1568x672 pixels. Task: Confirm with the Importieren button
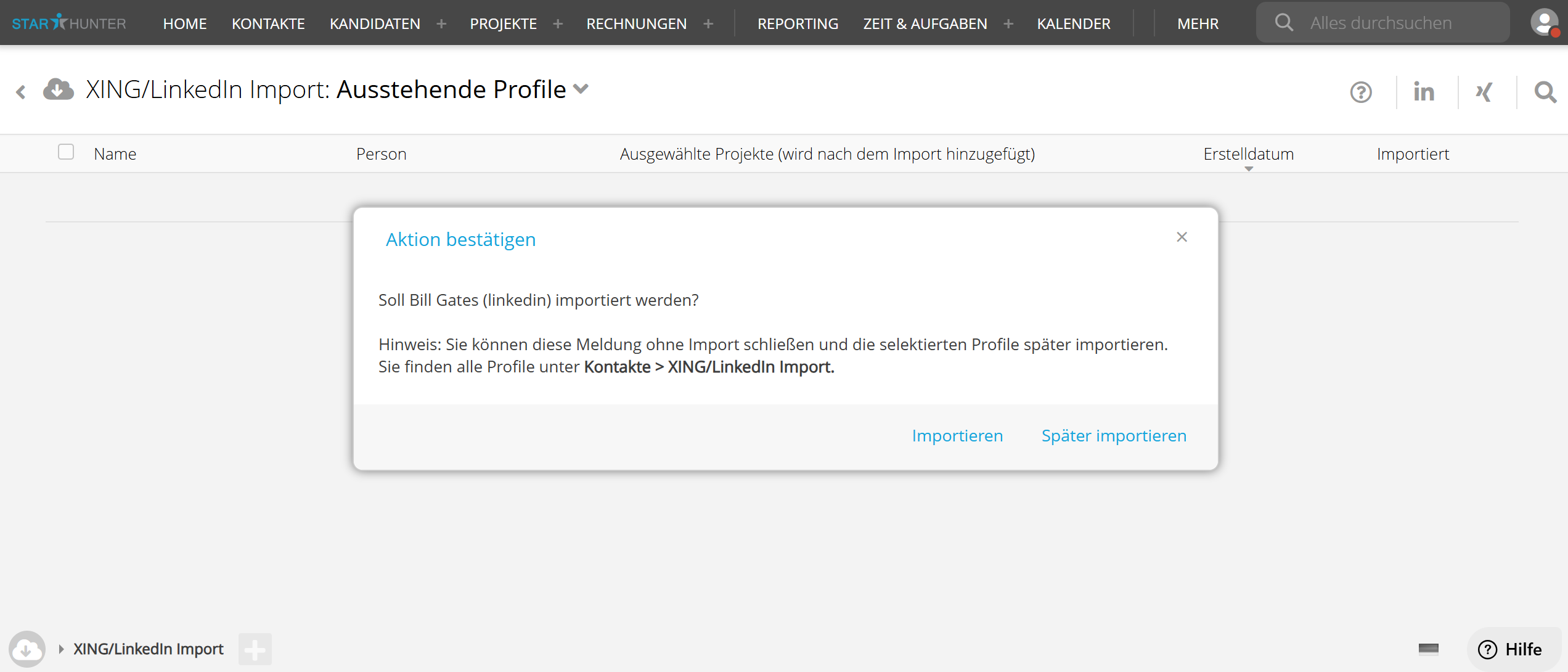pyautogui.click(x=957, y=436)
